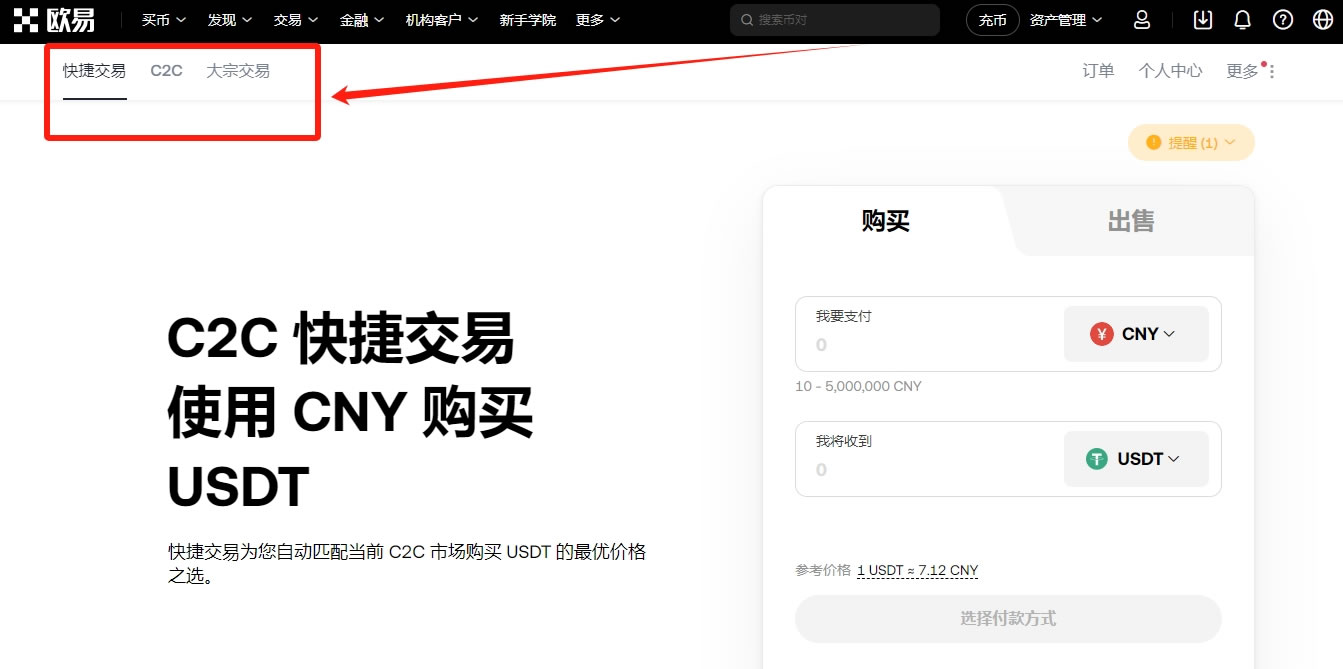The image size is (1343, 669).
Task: Click the download app icon
Action: pos(1203,20)
